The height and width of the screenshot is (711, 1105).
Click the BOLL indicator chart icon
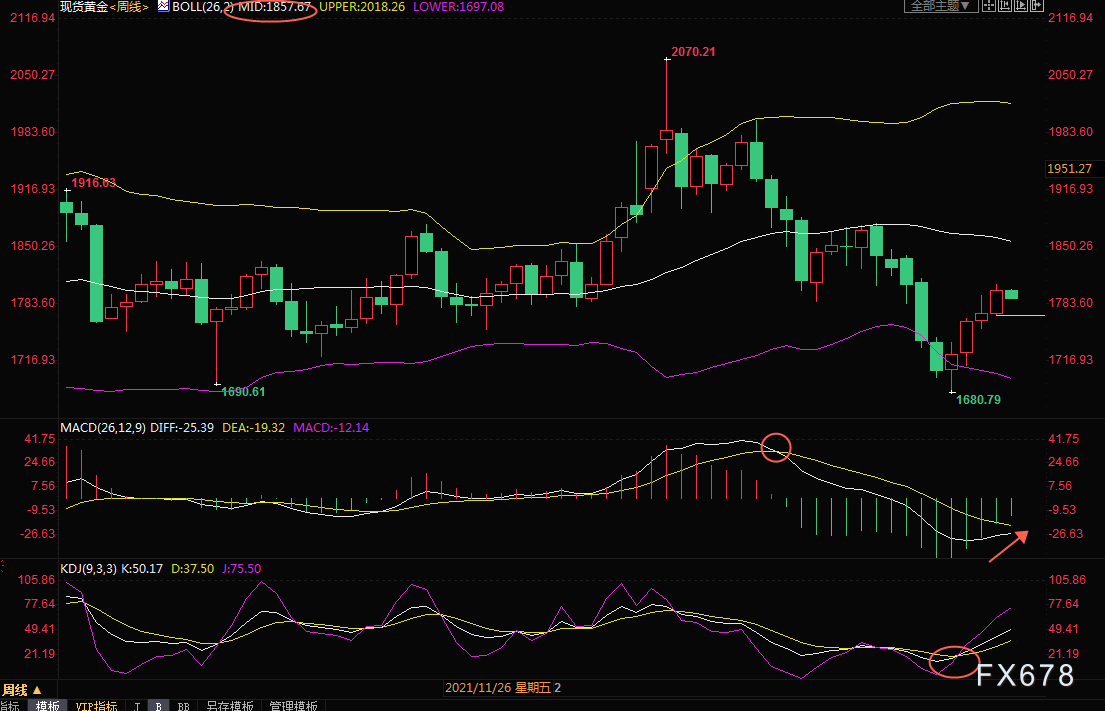[x=163, y=6]
